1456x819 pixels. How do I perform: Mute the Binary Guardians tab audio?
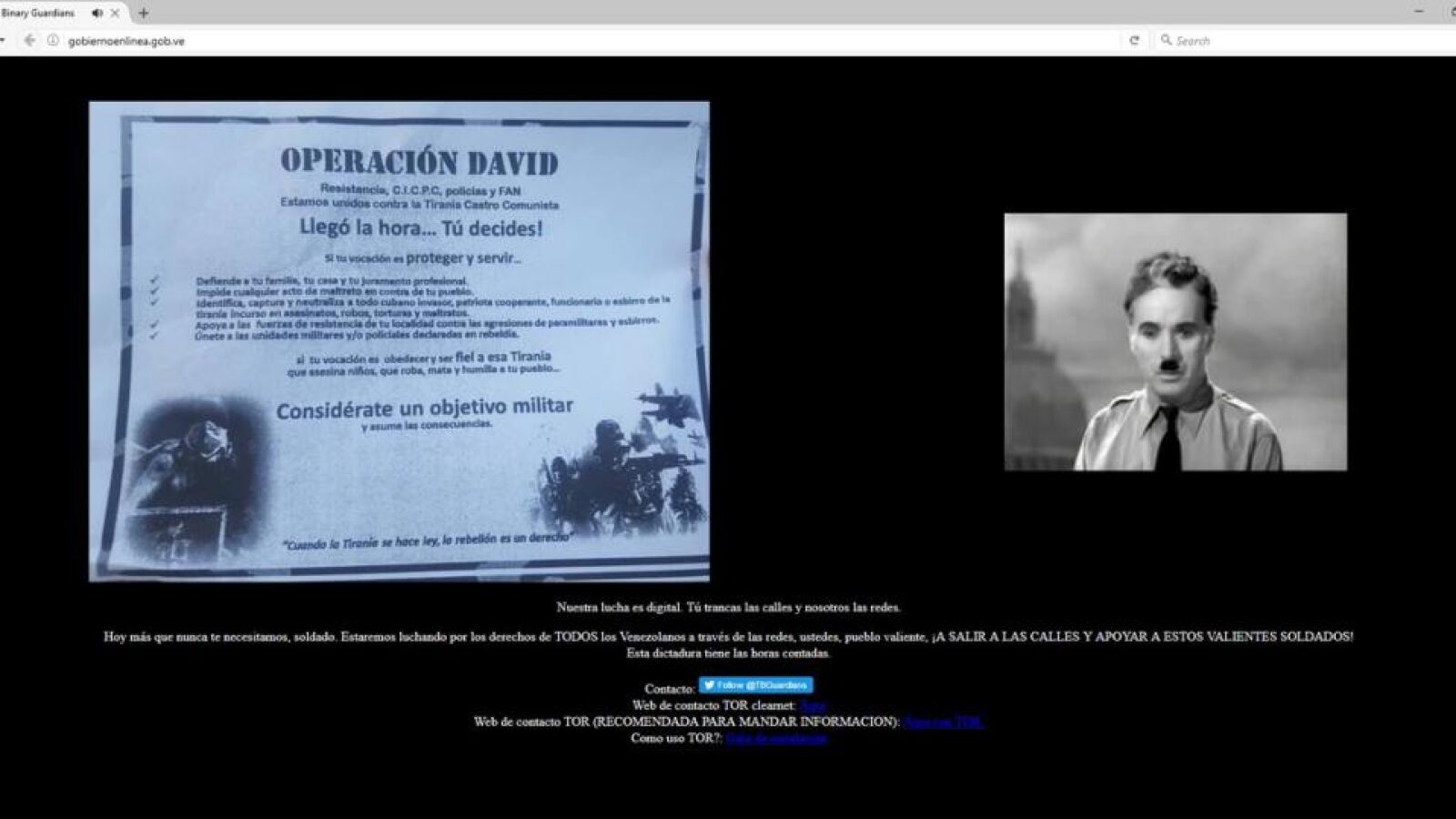click(97, 13)
